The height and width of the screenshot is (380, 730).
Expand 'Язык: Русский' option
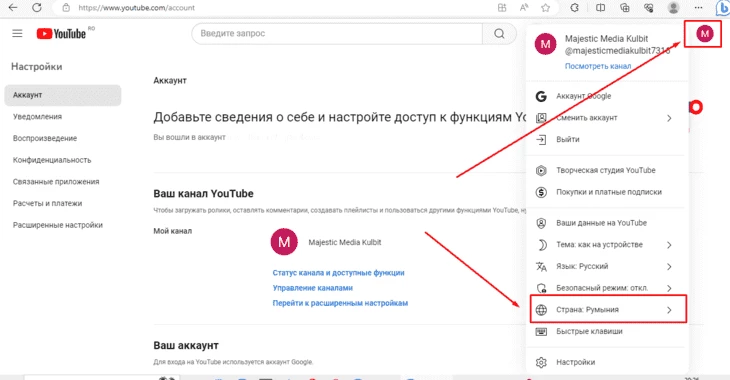(x=607, y=266)
